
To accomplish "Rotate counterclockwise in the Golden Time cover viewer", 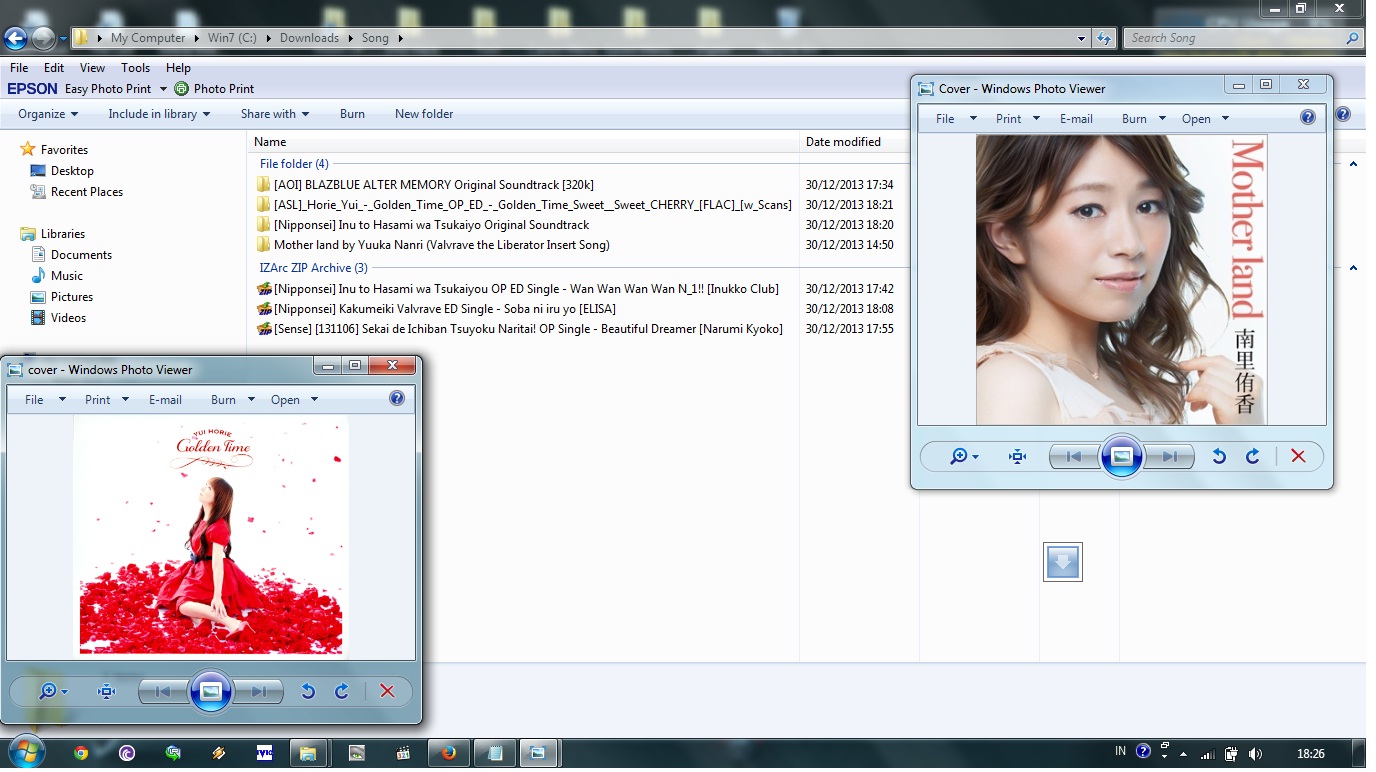I will tap(308, 691).
